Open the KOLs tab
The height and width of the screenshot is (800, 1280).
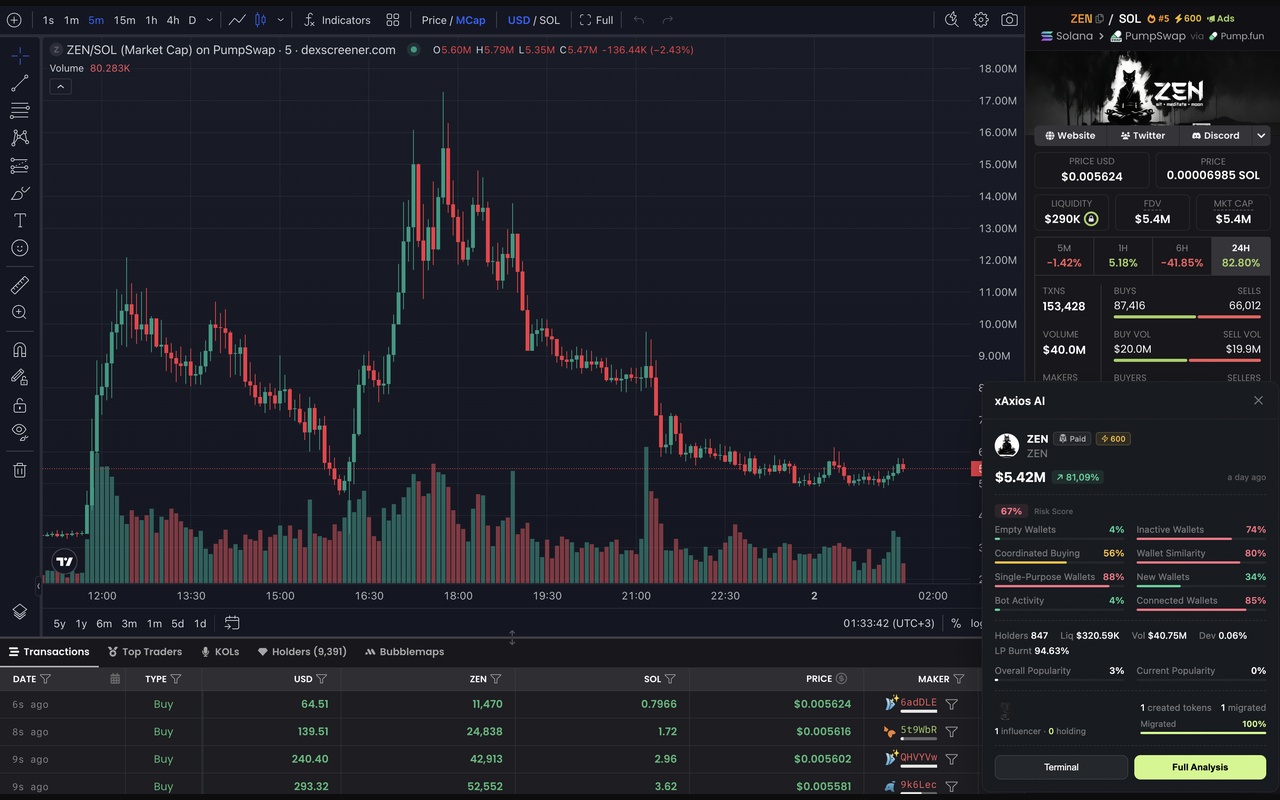pos(220,651)
